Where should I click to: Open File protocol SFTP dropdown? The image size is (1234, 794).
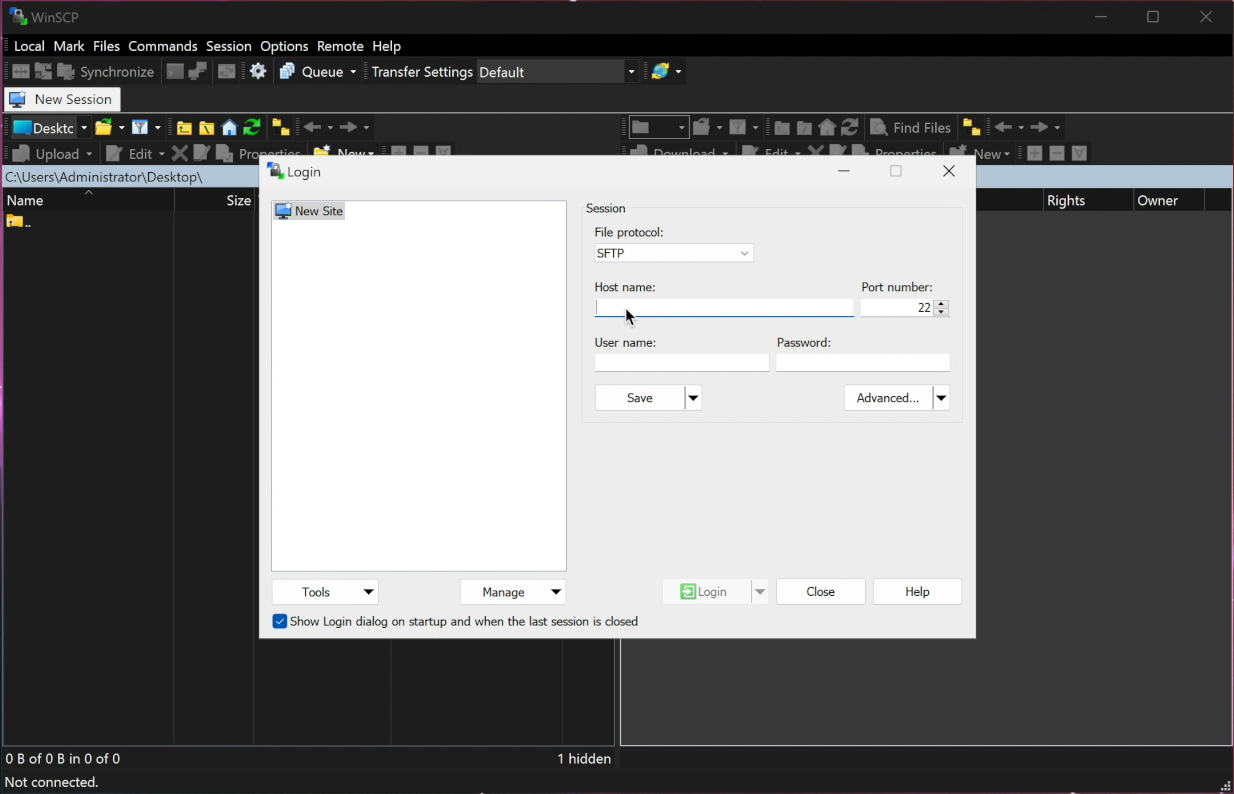pyautogui.click(x=674, y=253)
